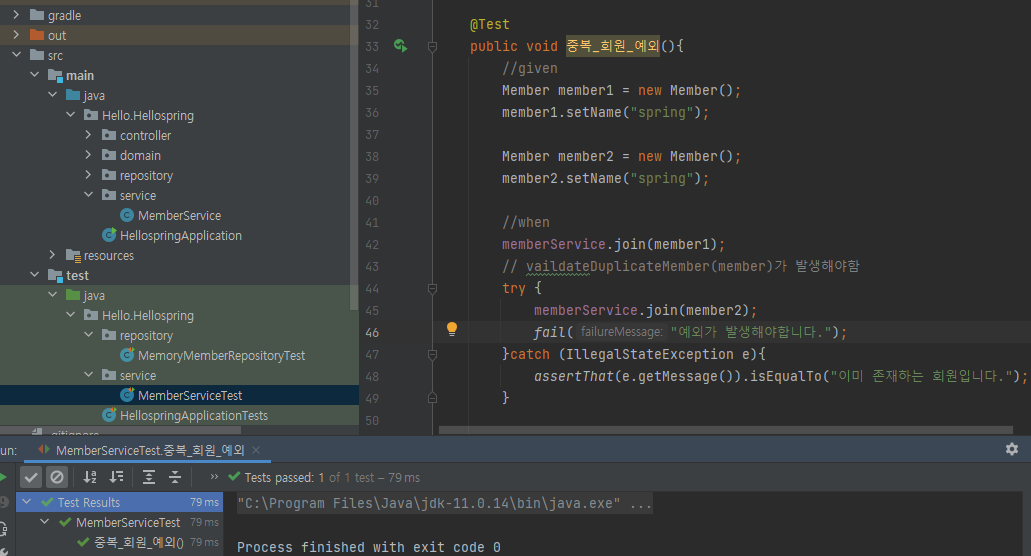
Task: Click green test java folder icon
Action: [x=73, y=295]
